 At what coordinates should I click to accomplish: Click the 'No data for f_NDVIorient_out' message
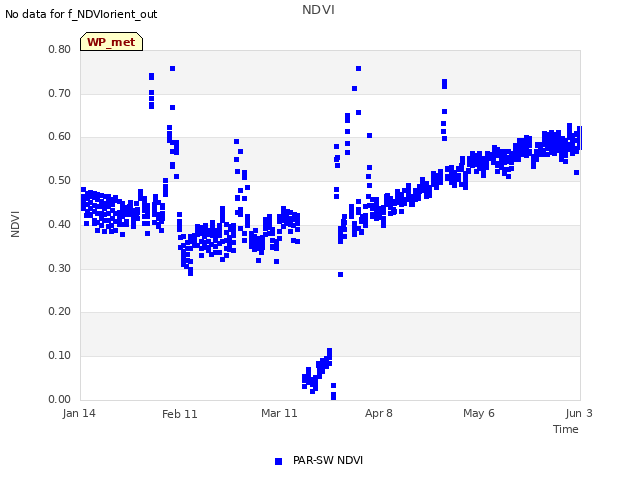(x=81, y=14)
